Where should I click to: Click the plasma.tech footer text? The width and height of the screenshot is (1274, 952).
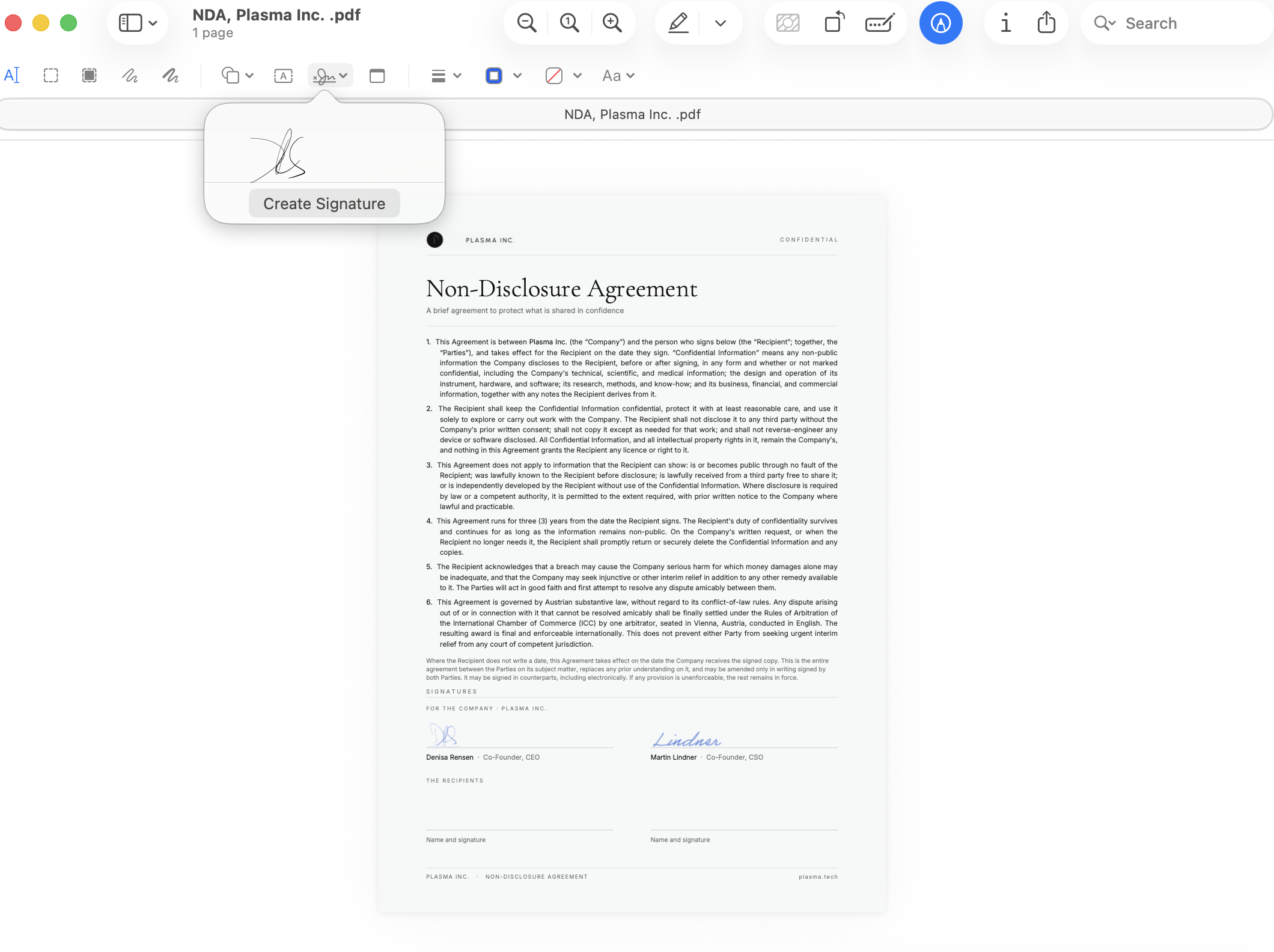click(818, 877)
